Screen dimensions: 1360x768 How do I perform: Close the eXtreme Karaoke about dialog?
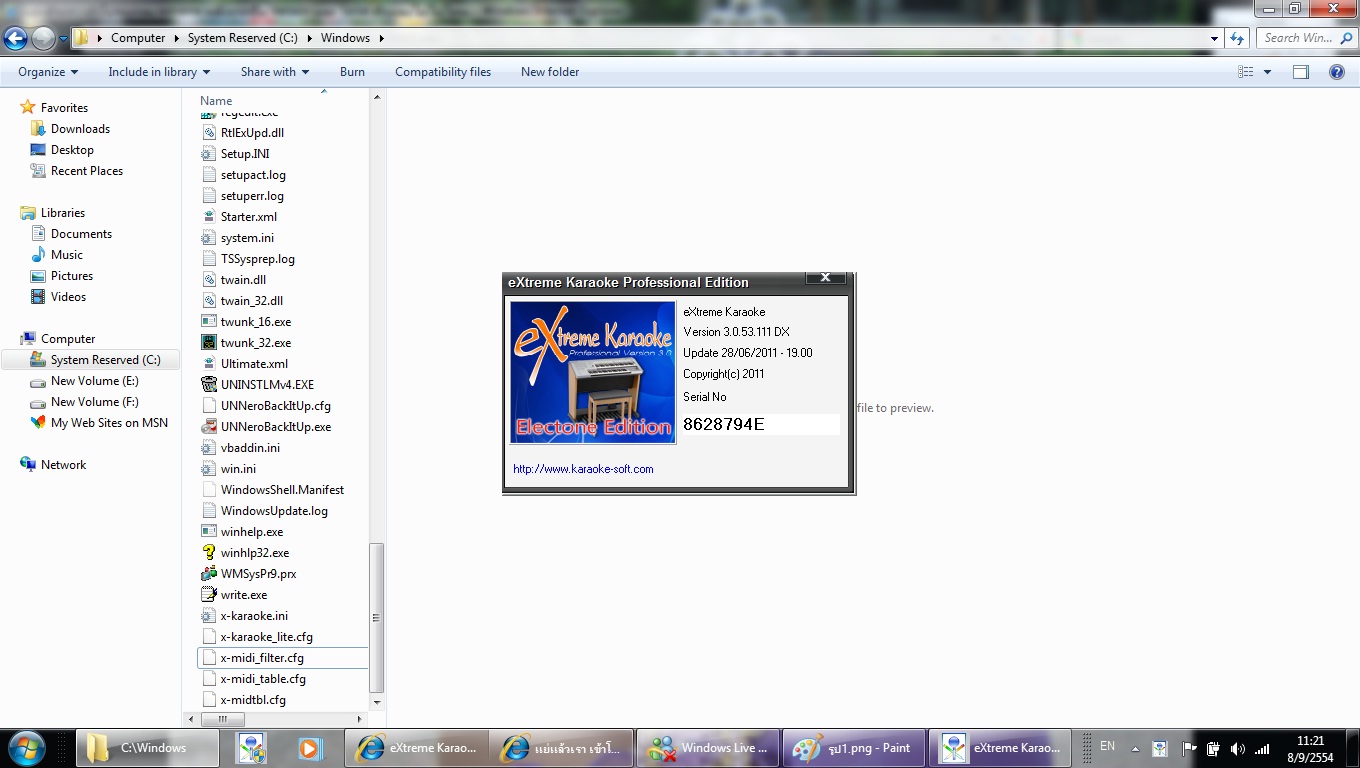click(x=825, y=278)
